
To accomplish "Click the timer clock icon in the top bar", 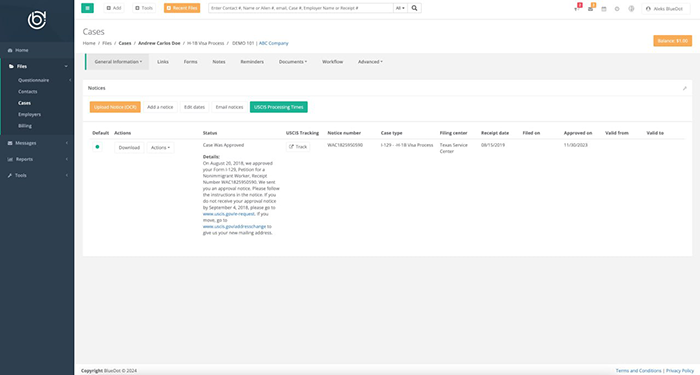I will 617,8.
